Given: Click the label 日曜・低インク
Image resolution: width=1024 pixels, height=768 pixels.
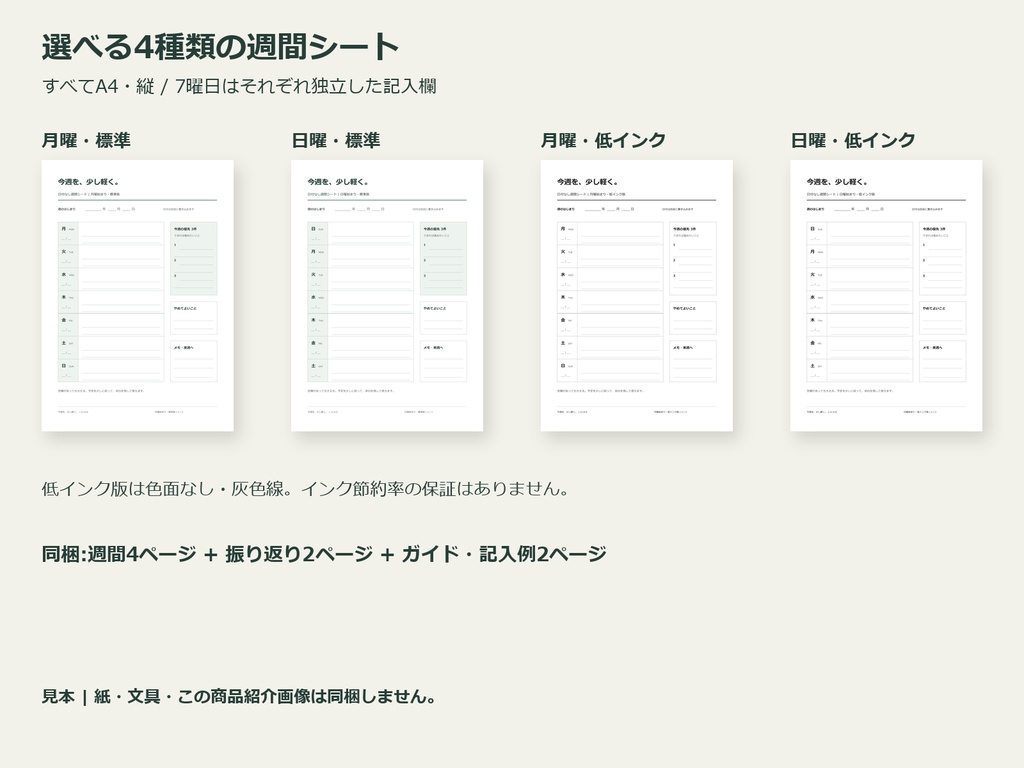Looking at the screenshot, I should click(x=853, y=140).
